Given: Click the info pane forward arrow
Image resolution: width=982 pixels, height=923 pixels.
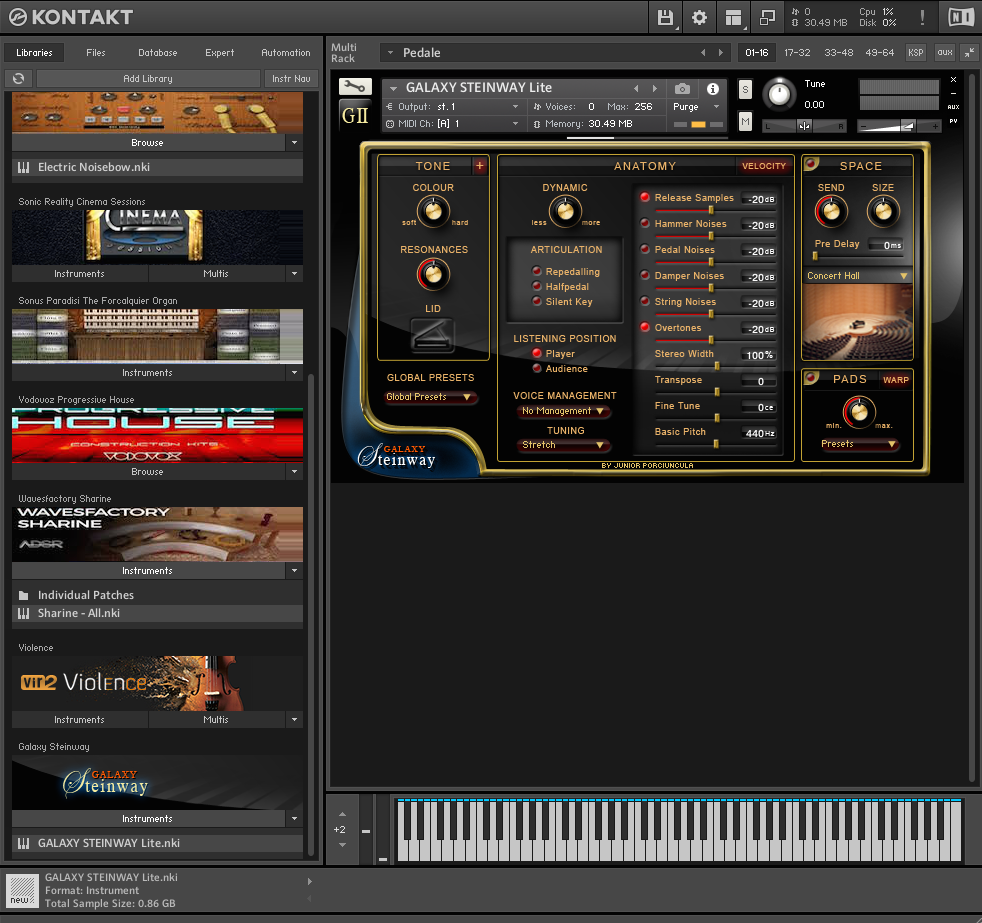Looking at the screenshot, I should point(309,882).
